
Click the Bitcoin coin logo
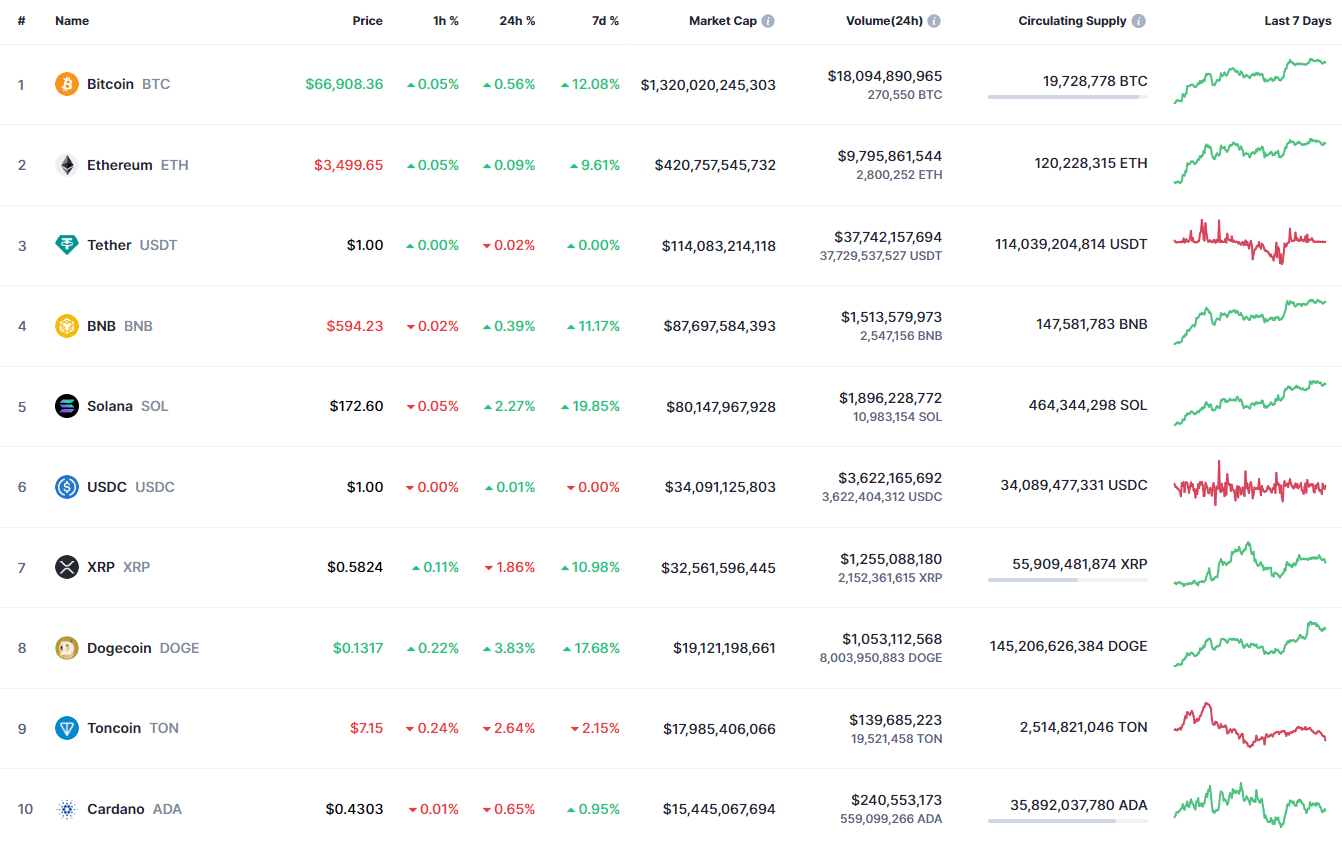tap(66, 84)
